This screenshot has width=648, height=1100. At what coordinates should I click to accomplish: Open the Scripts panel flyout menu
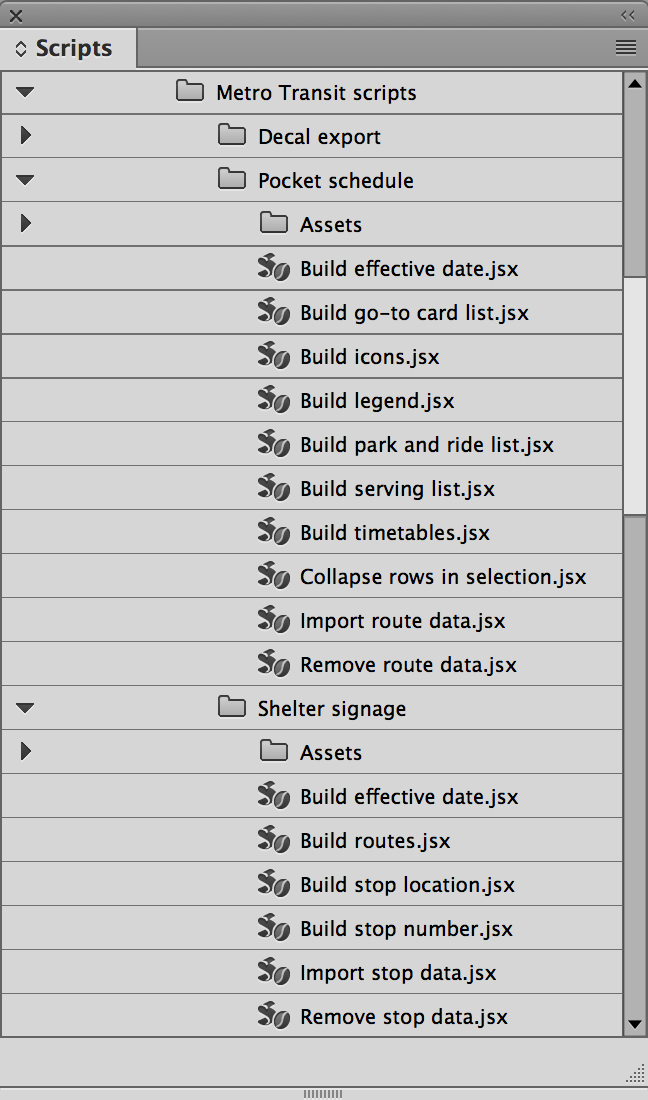click(626, 47)
